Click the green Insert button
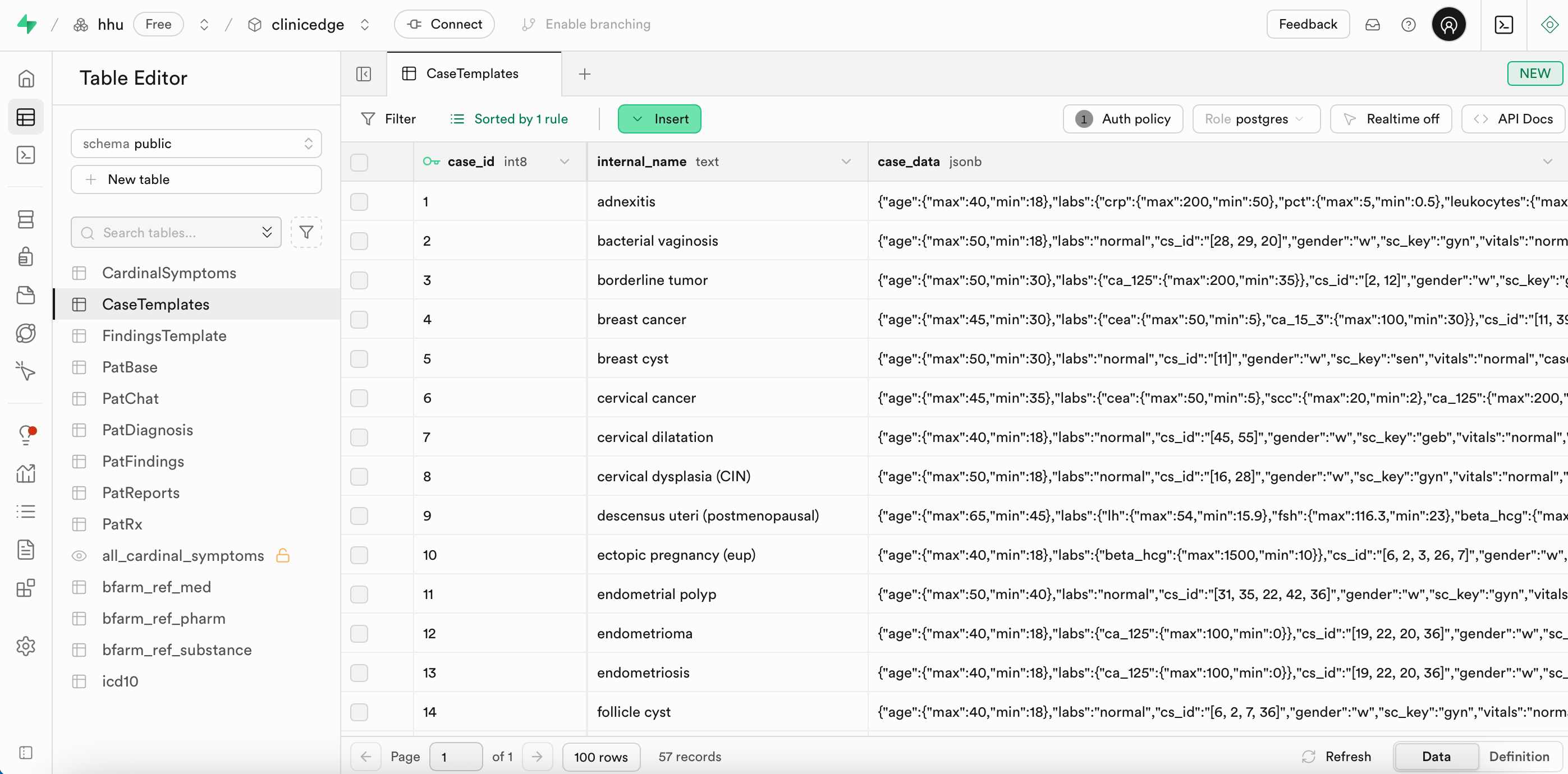 point(659,119)
